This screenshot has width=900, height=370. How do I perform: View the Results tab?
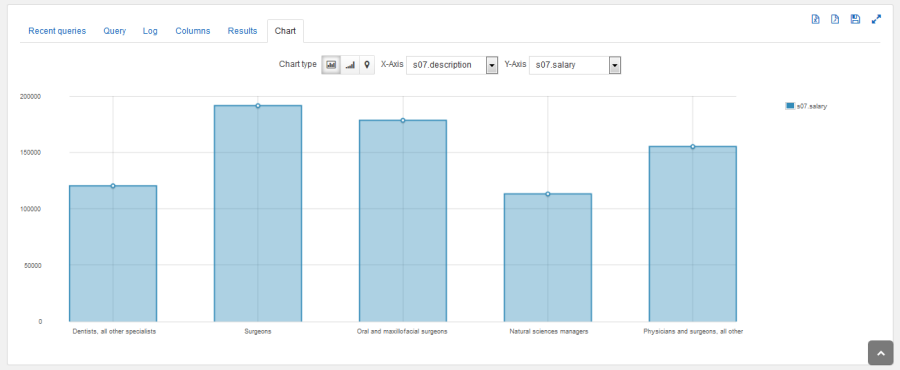click(x=242, y=31)
